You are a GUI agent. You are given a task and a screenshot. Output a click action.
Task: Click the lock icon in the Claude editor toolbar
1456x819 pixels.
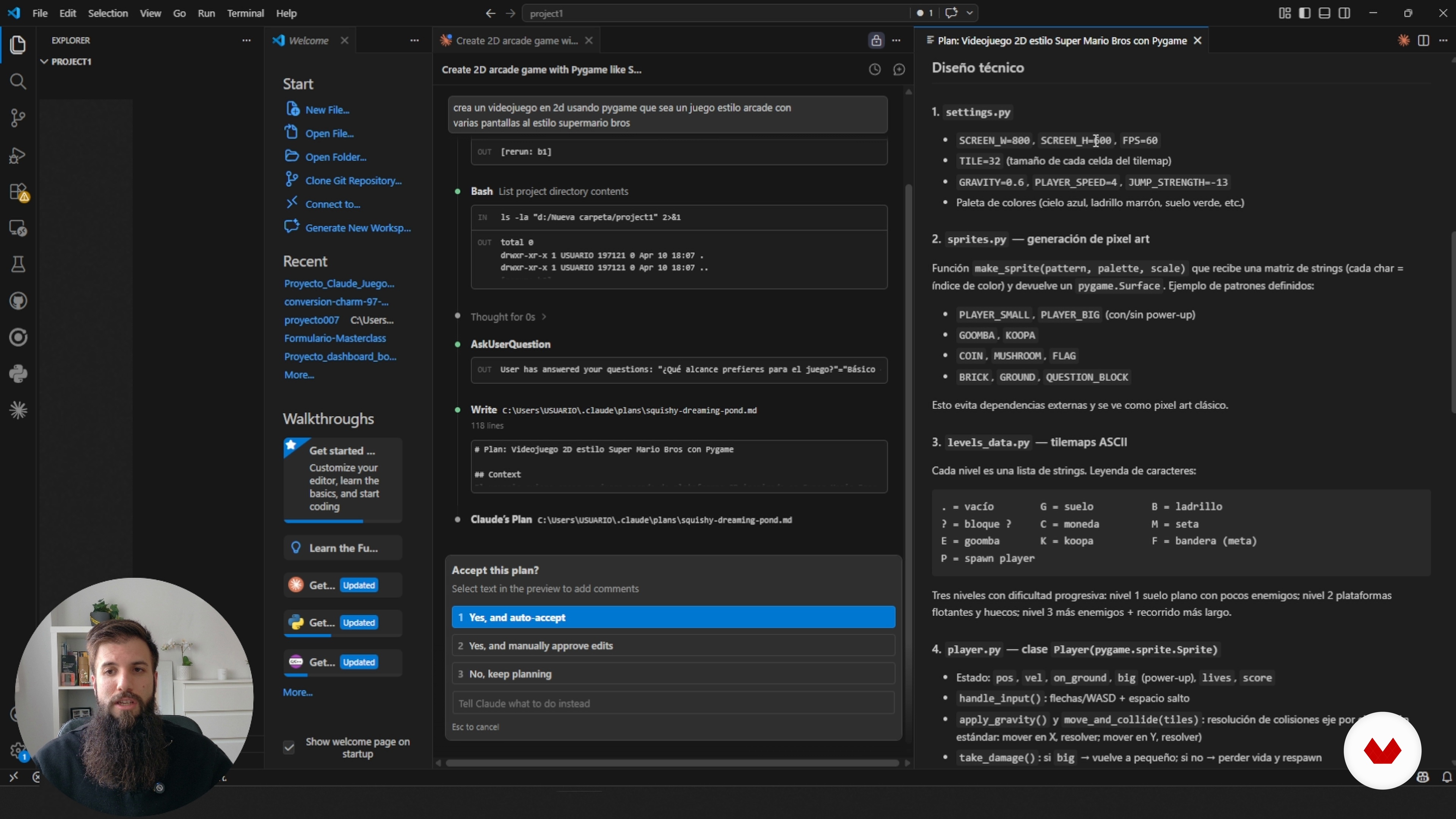[x=875, y=40]
